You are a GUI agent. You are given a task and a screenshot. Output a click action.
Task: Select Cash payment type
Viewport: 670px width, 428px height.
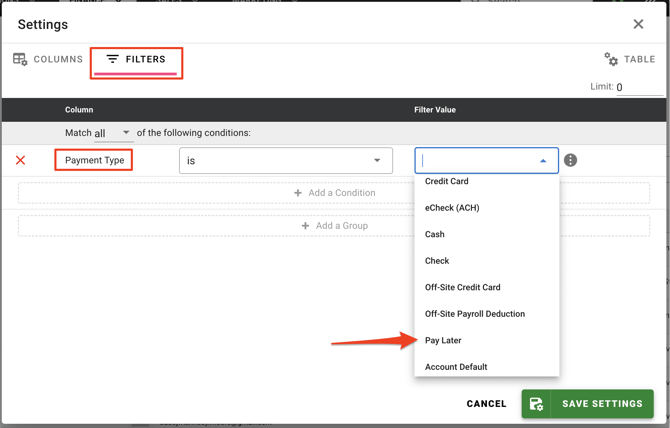(x=435, y=234)
